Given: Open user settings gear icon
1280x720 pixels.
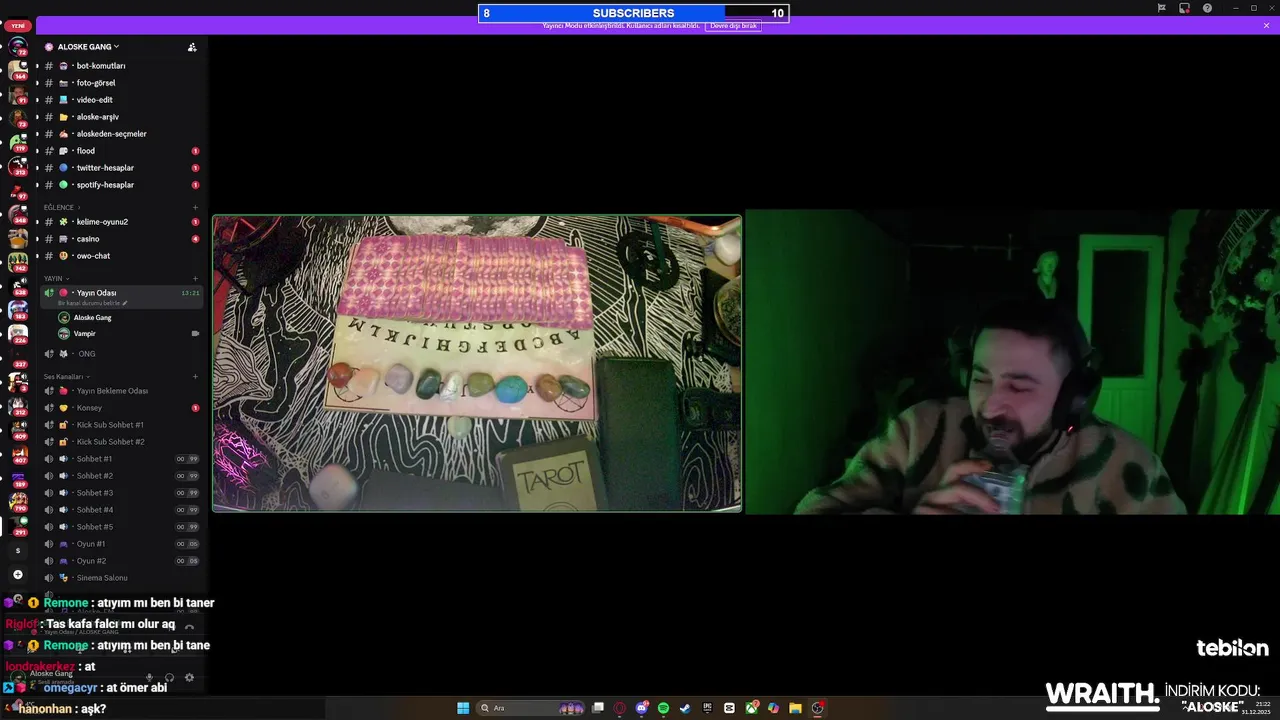Looking at the screenshot, I should tap(189, 678).
